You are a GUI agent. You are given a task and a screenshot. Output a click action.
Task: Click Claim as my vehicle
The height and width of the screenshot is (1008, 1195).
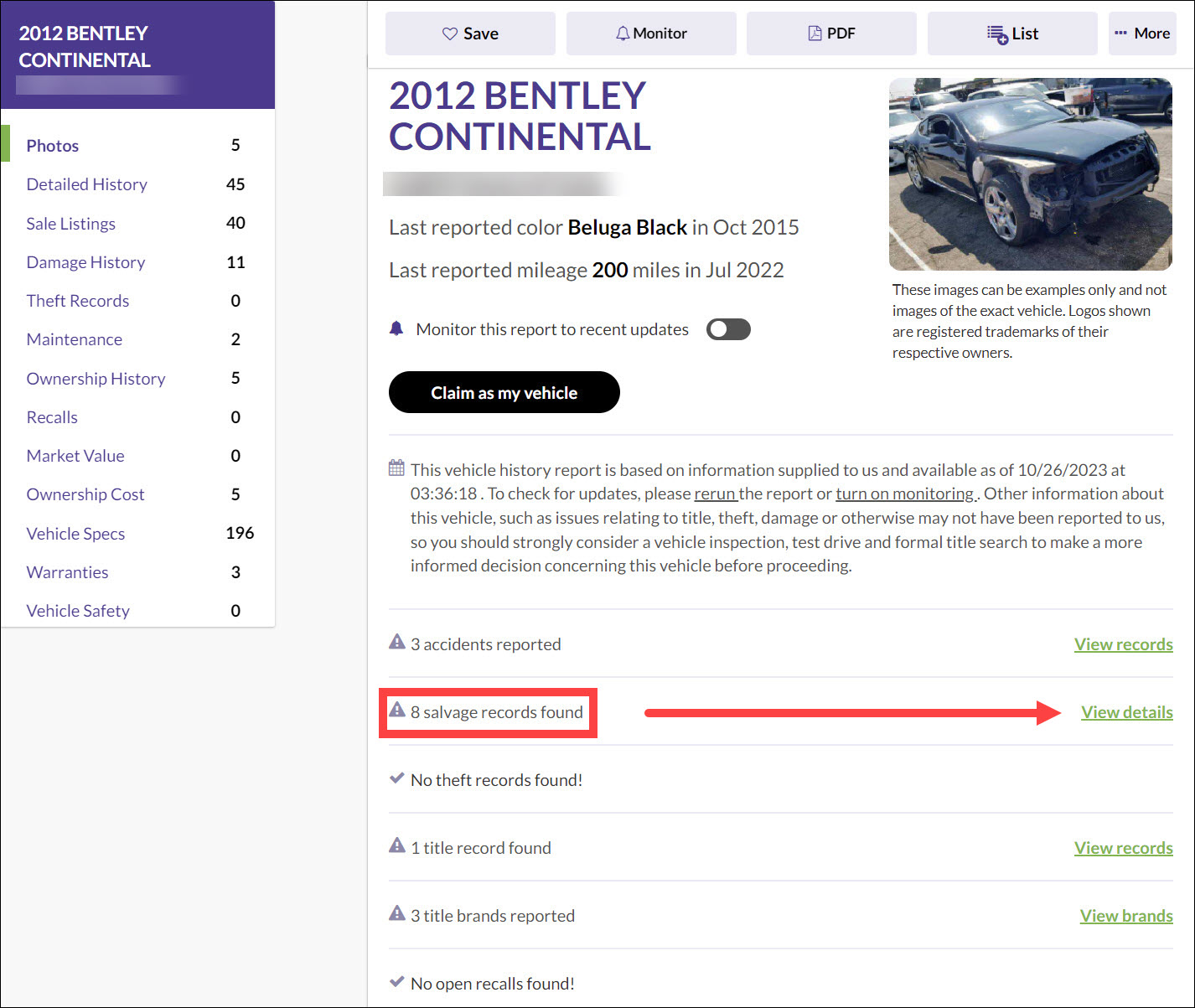click(x=504, y=392)
